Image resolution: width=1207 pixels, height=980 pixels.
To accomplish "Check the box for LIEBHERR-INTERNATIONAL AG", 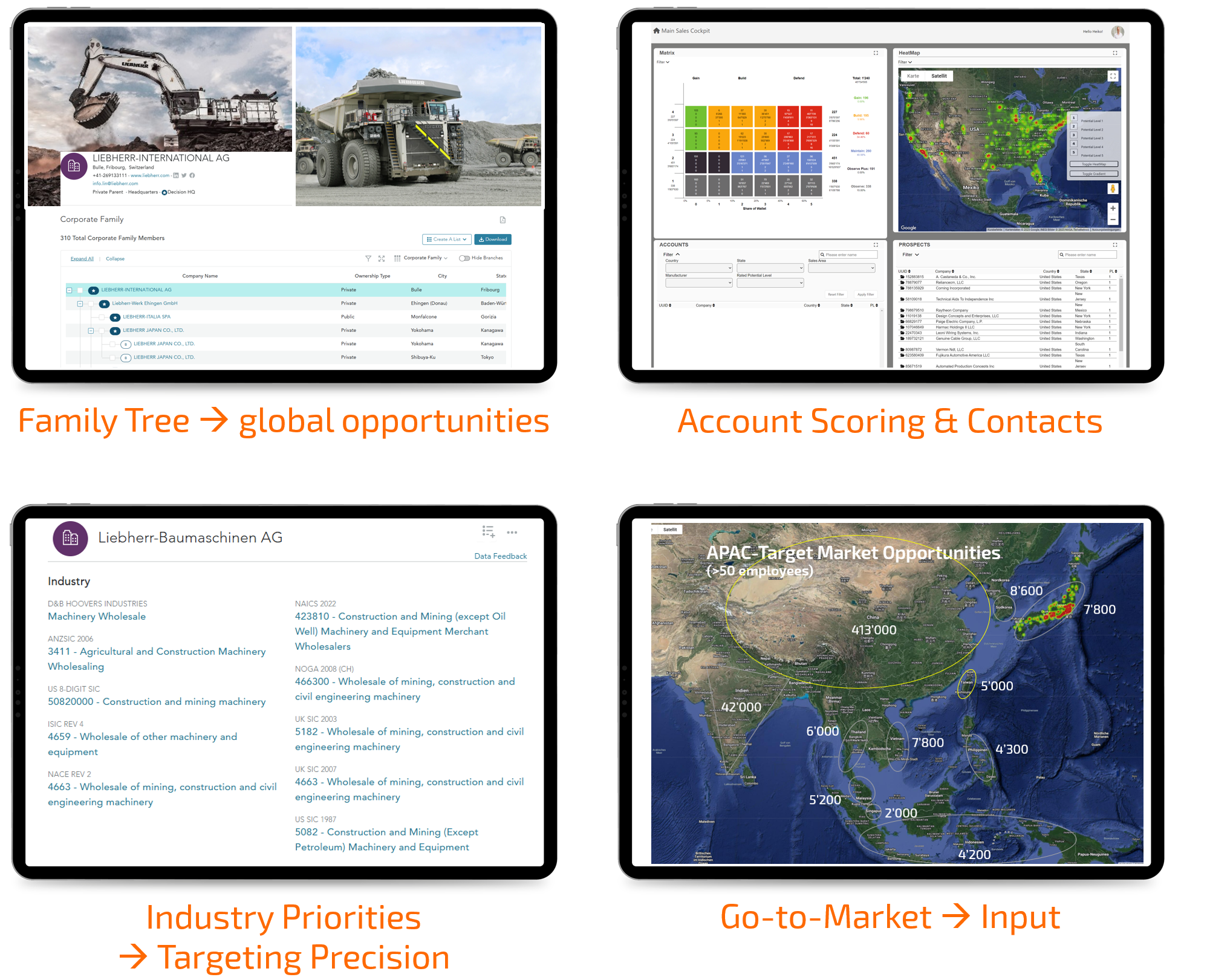I will point(80,290).
